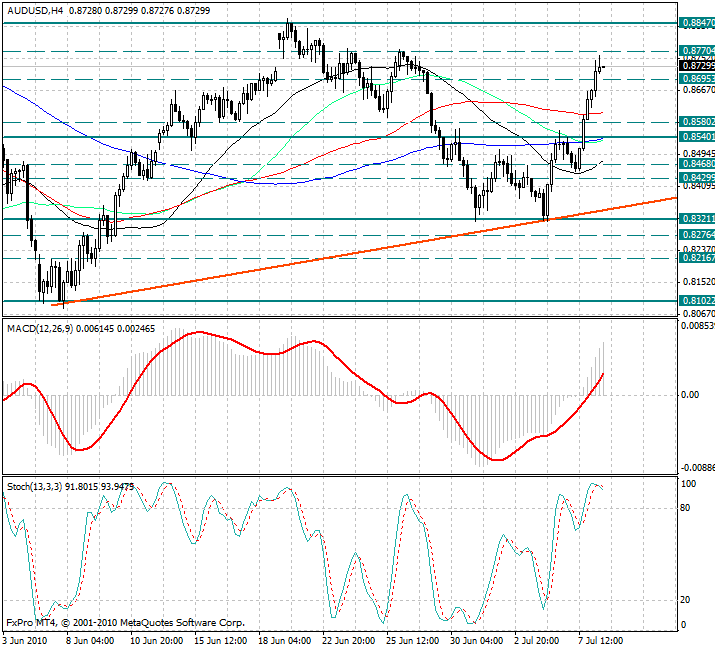Click the MACD 0.00 zero axis value

pos(689,395)
